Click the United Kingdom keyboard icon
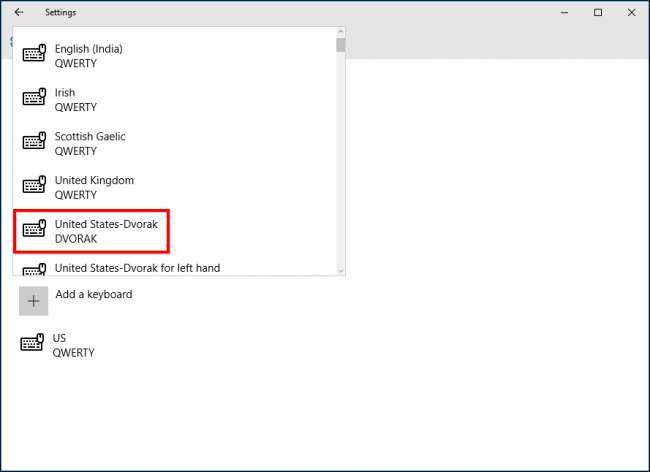This screenshot has width=650, height=472. (x=34, y=184)
